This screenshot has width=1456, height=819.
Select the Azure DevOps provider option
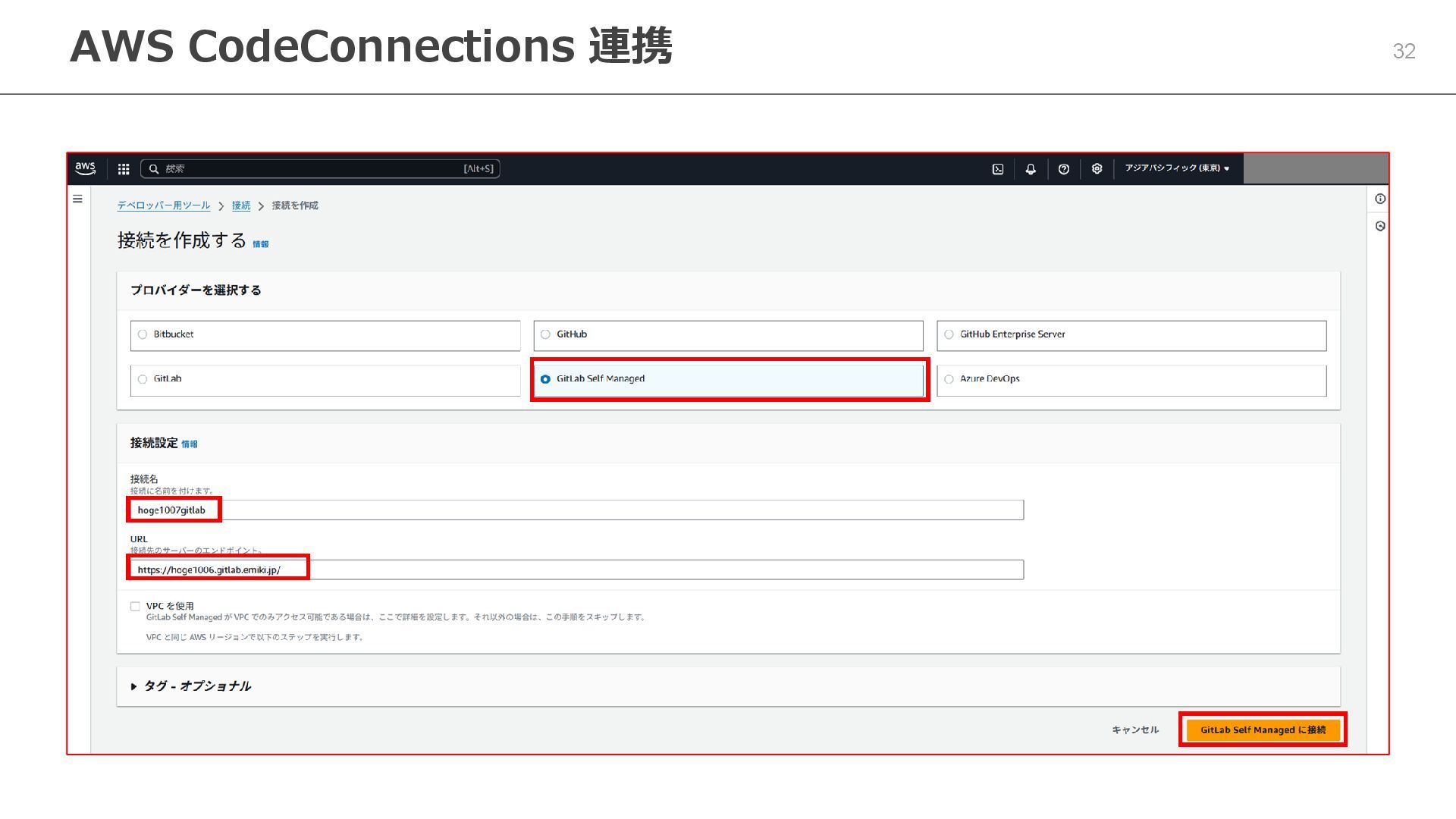point(949,379)
